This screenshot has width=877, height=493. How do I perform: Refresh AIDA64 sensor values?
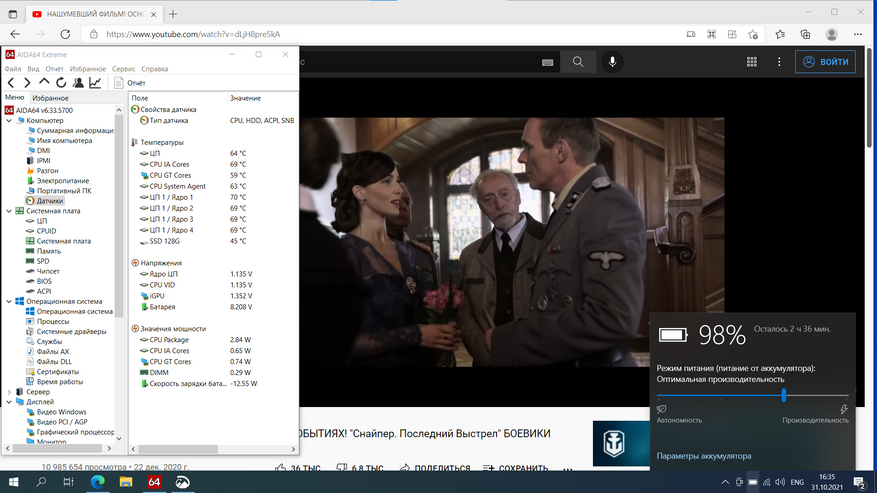pos(61,83)
